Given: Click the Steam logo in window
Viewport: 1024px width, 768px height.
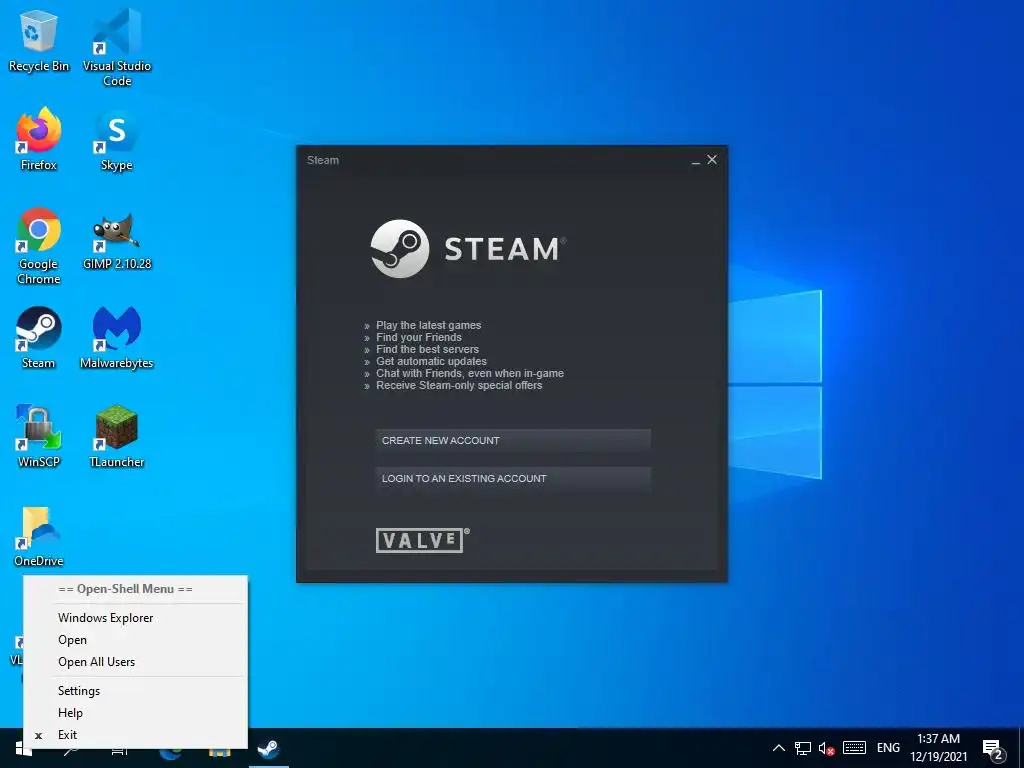Looking at the screenshot, I should 468,249.
